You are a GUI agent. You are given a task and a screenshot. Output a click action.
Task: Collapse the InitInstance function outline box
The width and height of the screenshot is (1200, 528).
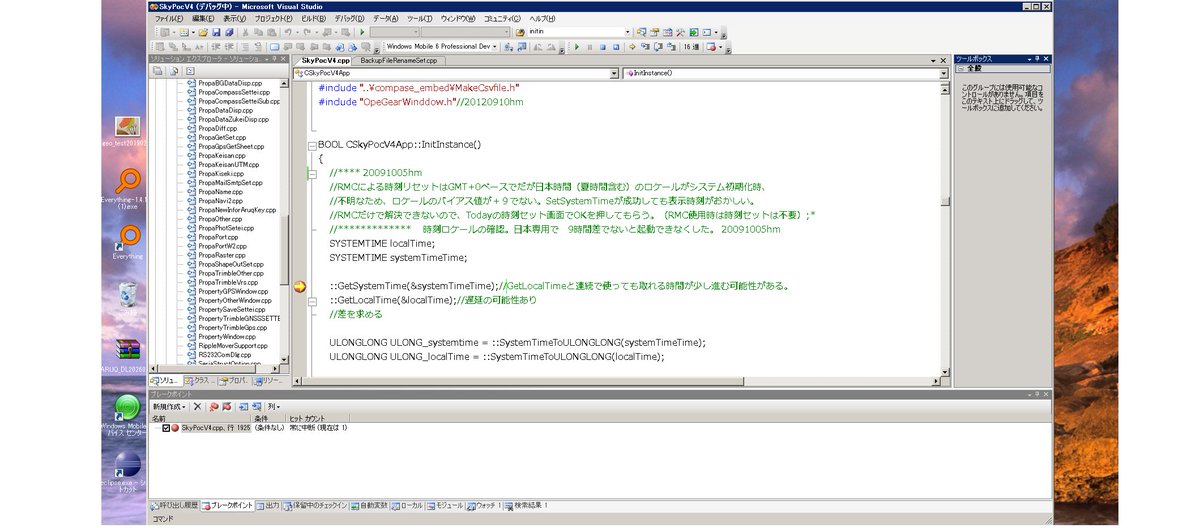312,145
